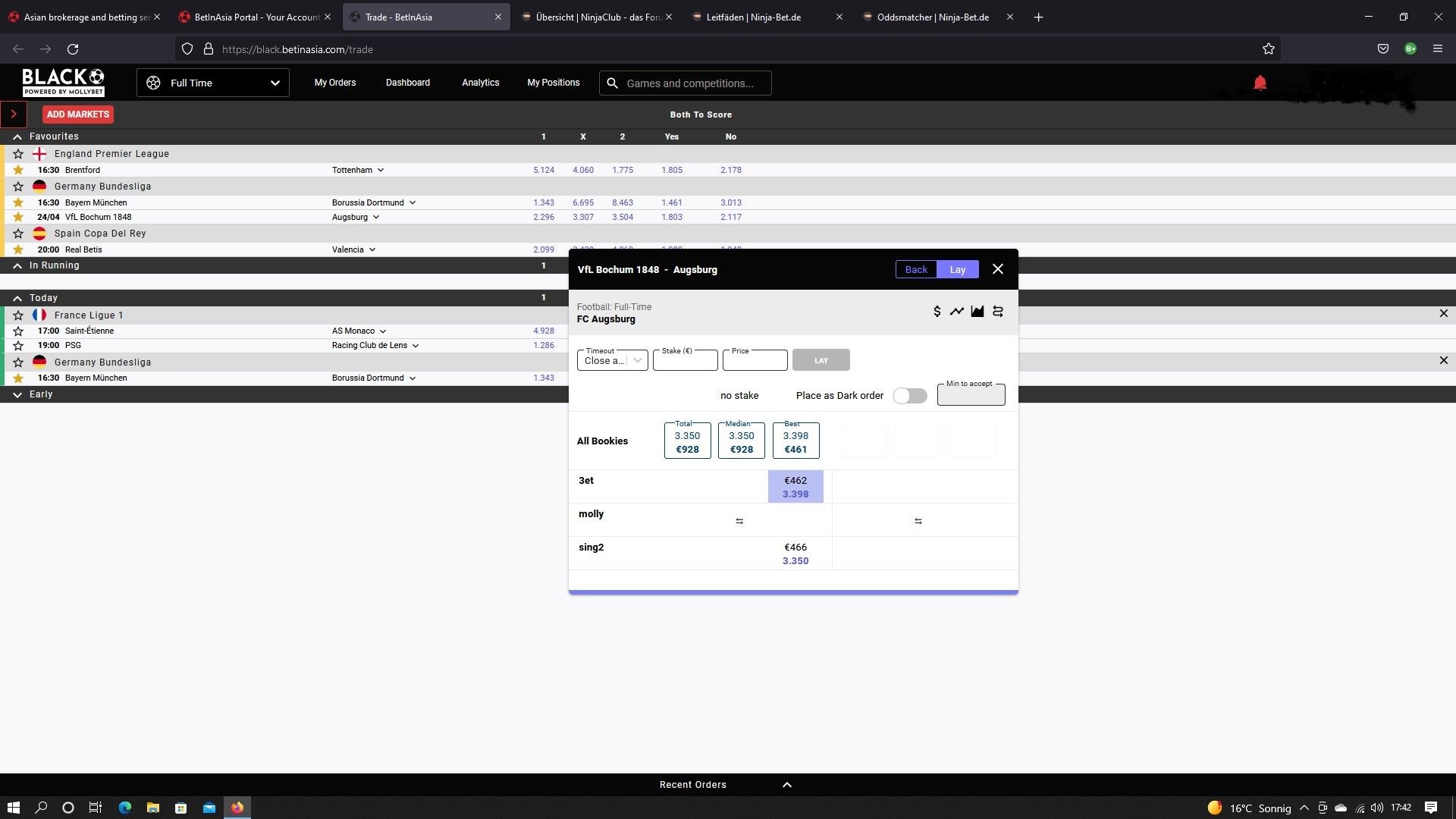Toggle favourite star for VfL Bochum 1848 match
The width and height of the screenshot is (1456, 819).
(18, 217)
